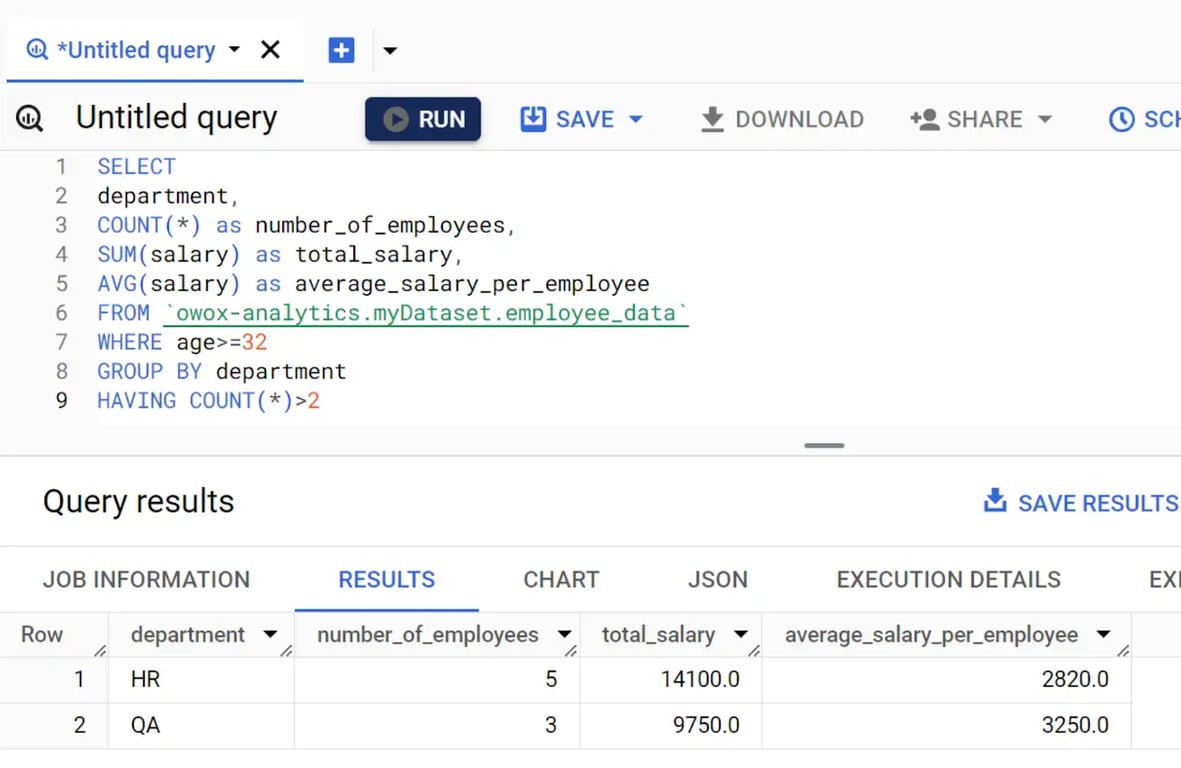The image size is (1181, 768).
Task: Click the HAVING COUNT(*)>2 line in editor
Action: click(209, 401)
